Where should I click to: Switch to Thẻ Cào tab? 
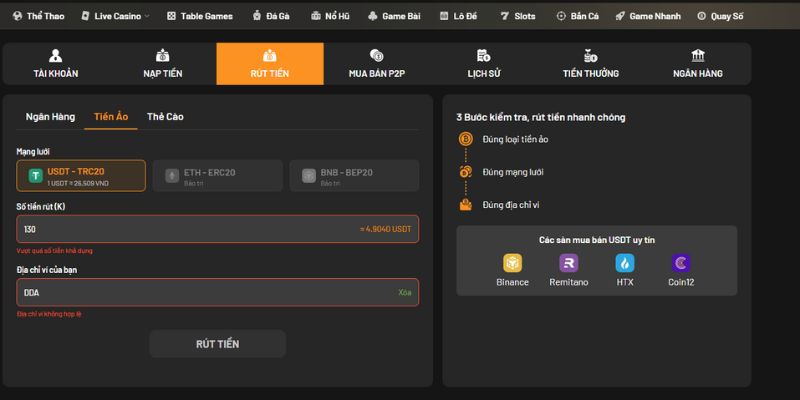point(165,117)
